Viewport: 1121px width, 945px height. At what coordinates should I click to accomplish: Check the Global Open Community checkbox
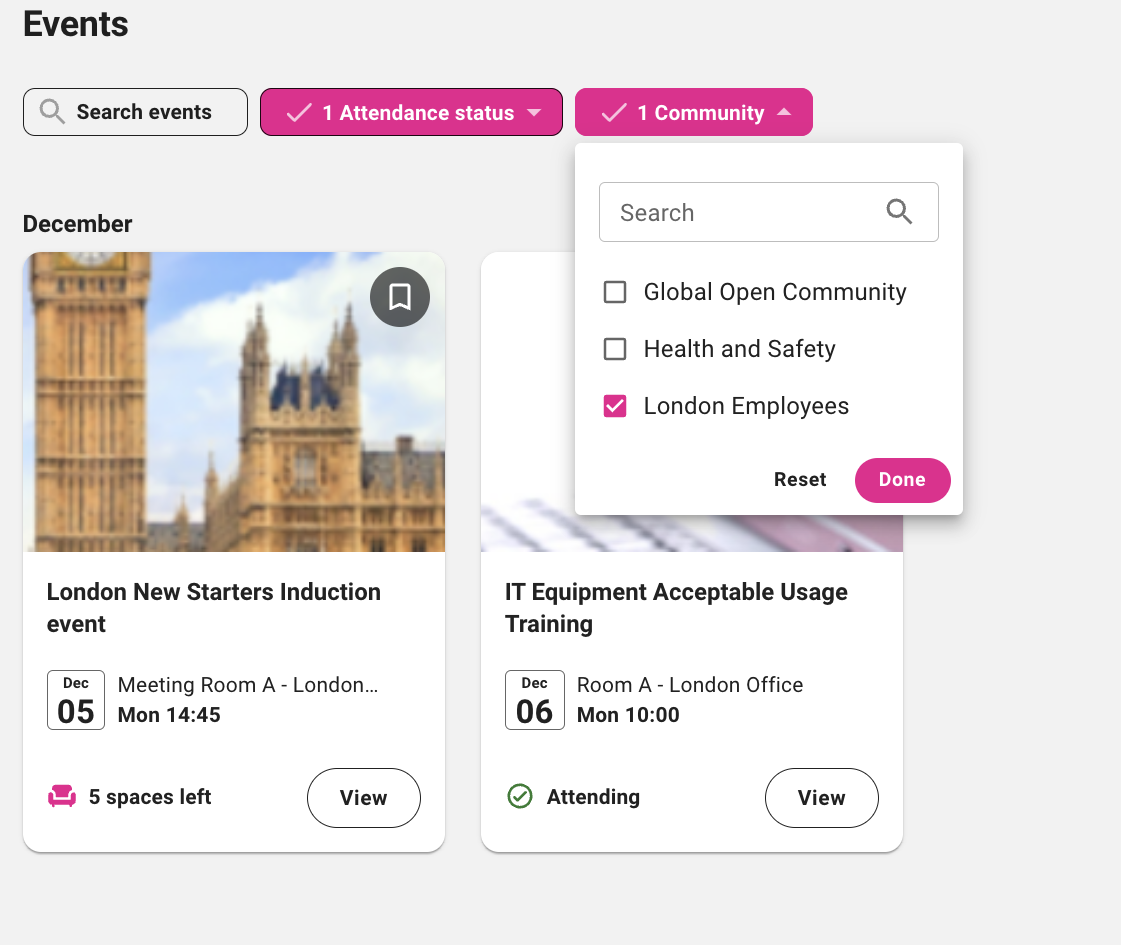[615, 292]
